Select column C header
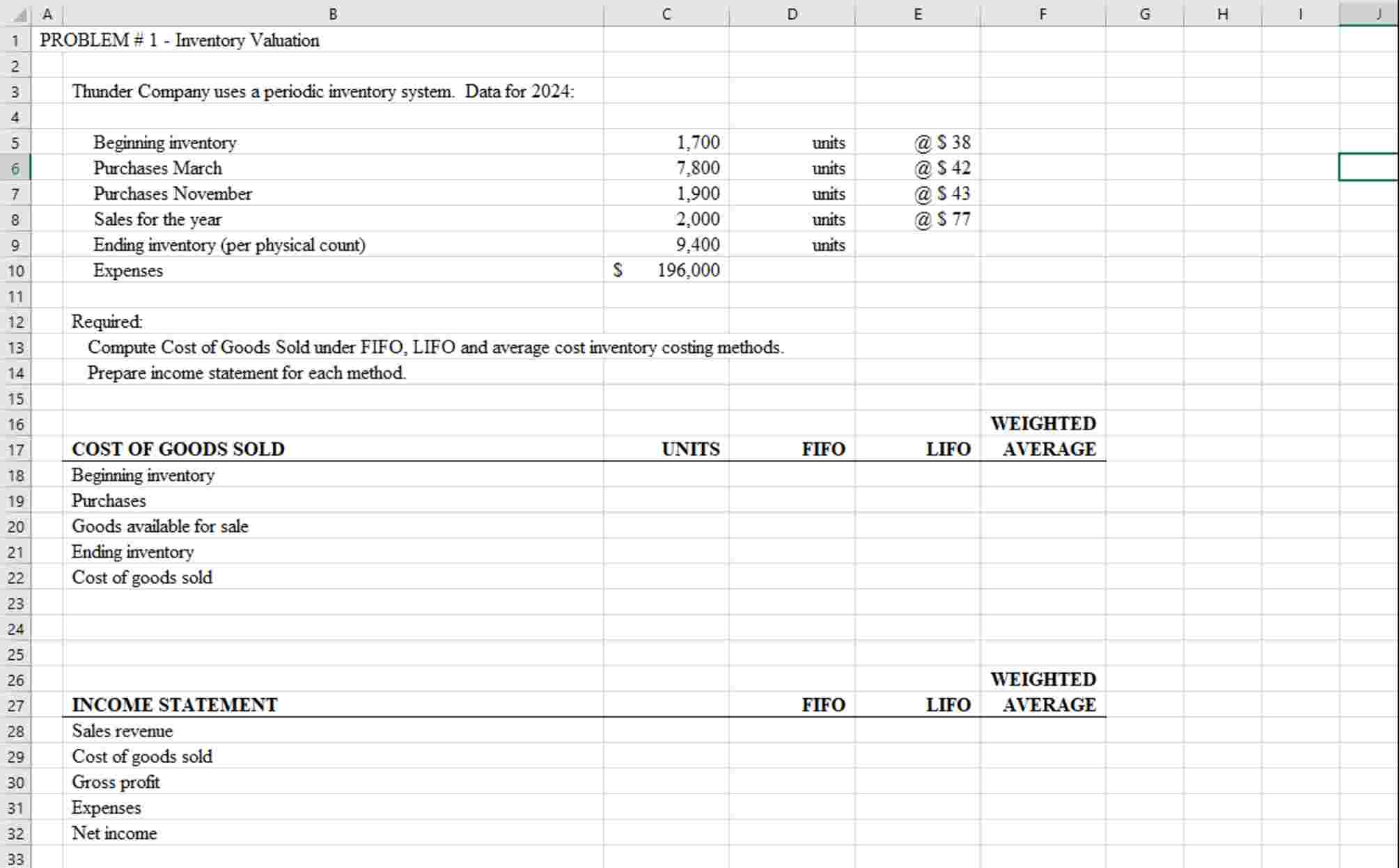 [666, 13]
